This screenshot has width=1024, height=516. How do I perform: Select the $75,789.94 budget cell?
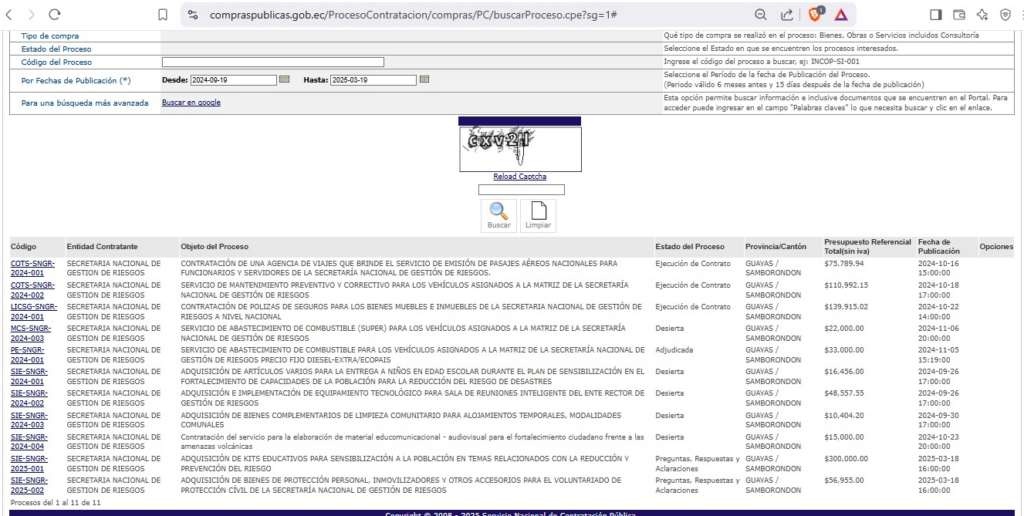click(x=844, y=263)
